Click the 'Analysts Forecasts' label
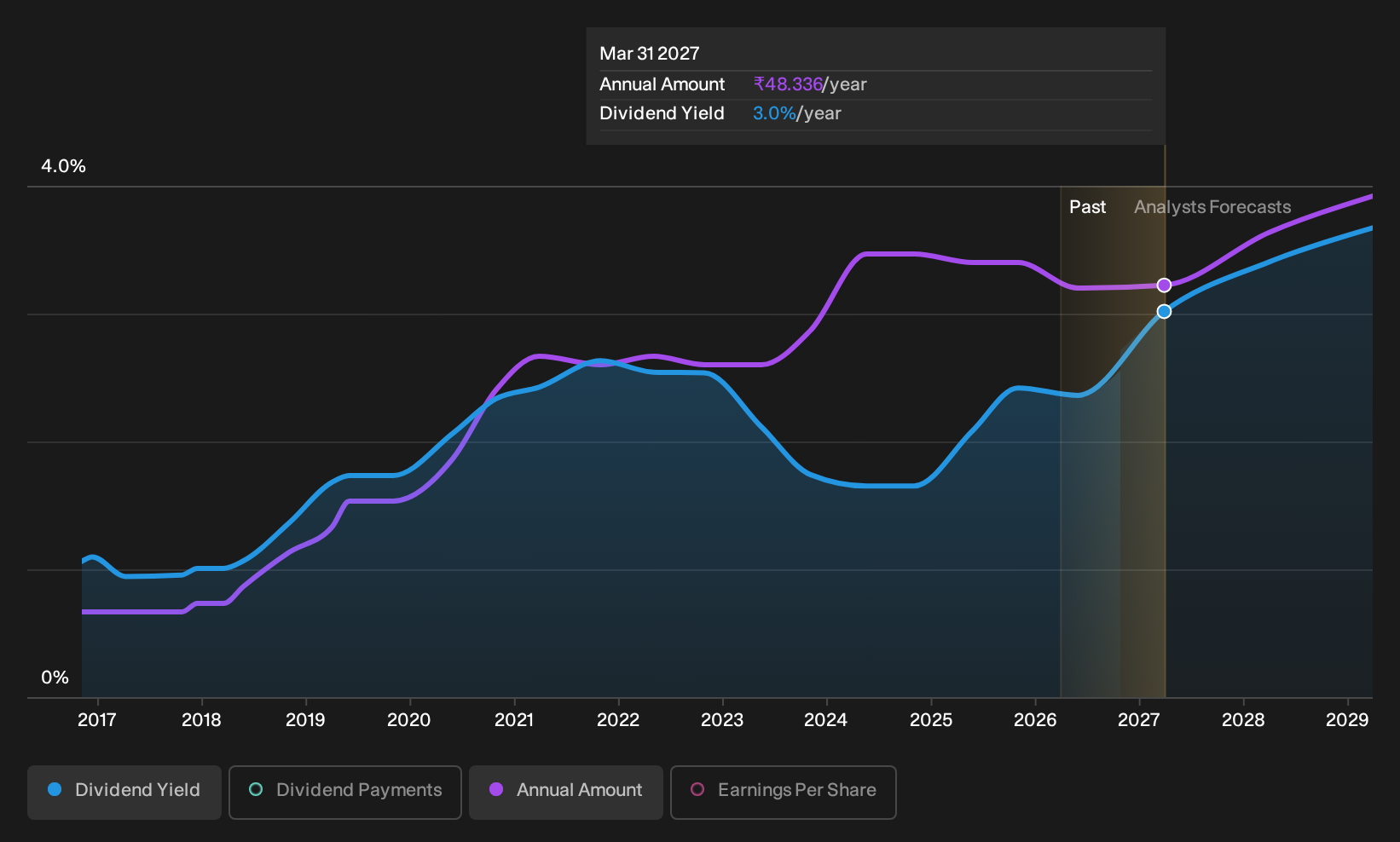1400x842 pixels. click(1212, 207)
